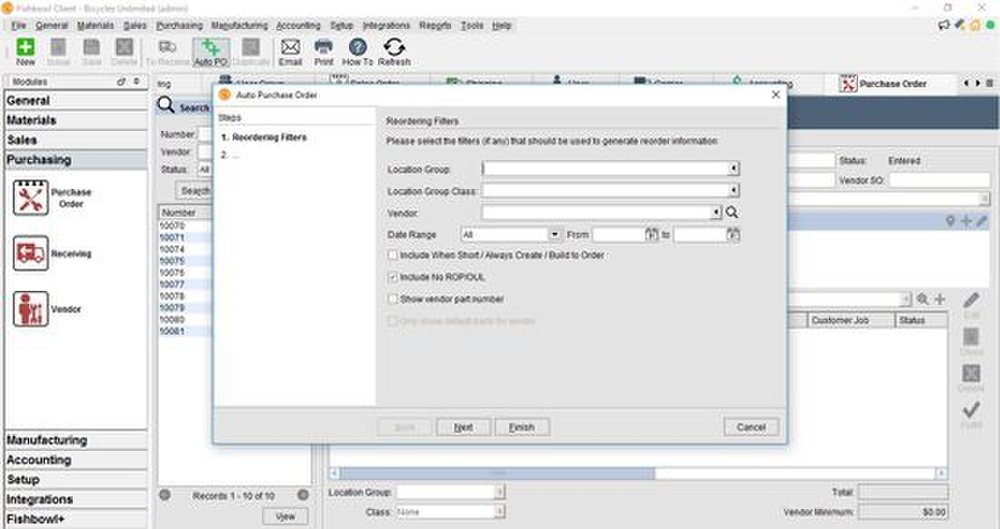Click the View button below records
Screen dimensions: 1000x529
[285, 516]
